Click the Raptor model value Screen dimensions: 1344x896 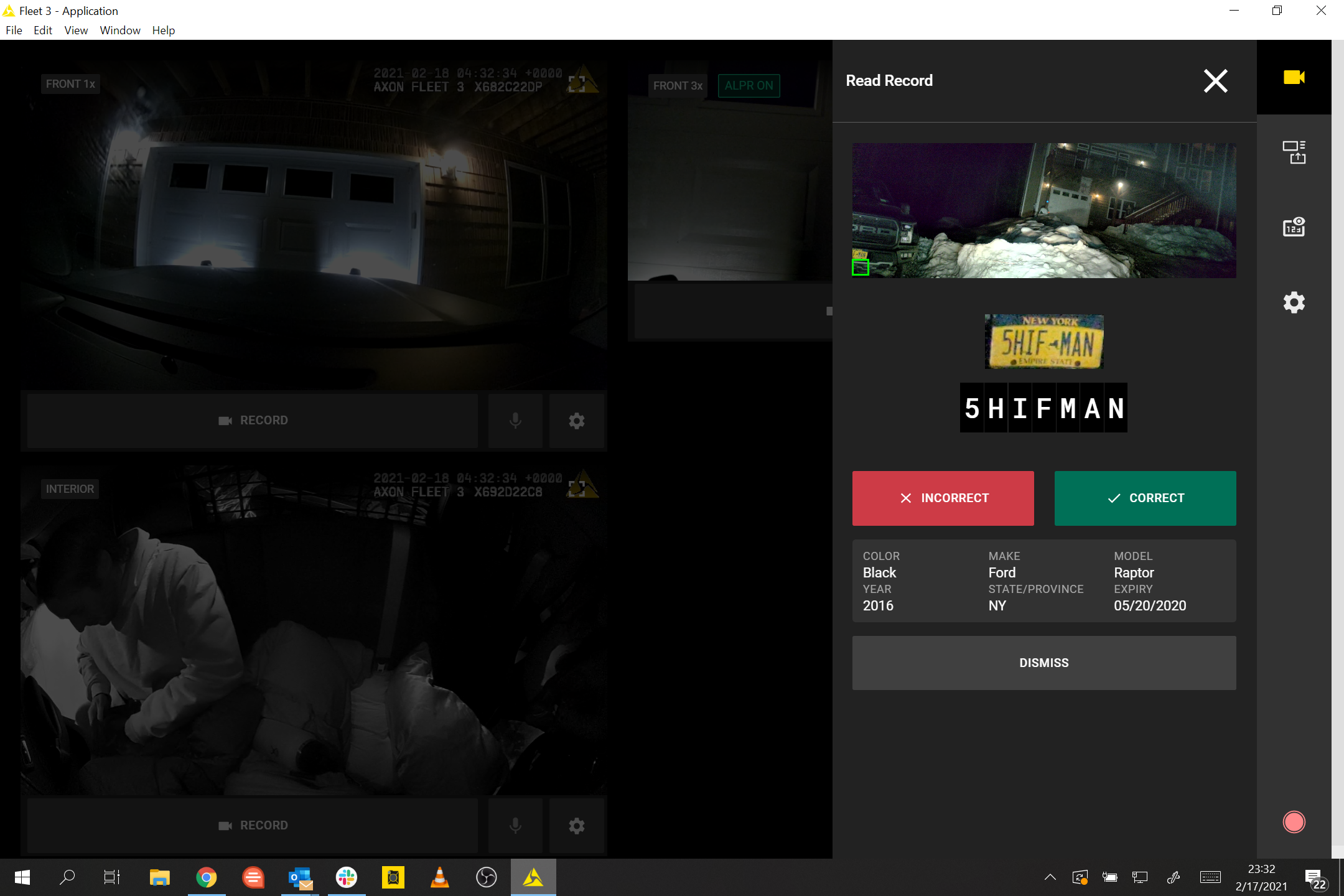coord(1134,572)
